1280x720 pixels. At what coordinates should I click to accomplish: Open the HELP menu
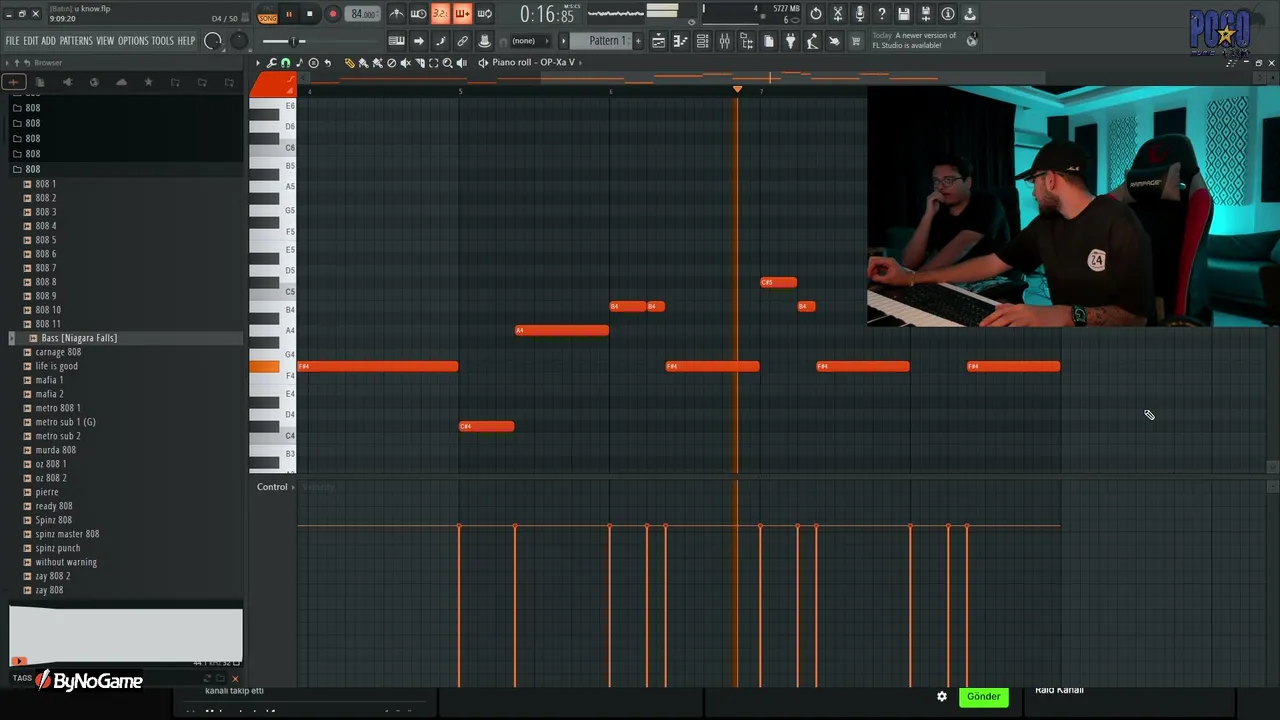(186, 41)
